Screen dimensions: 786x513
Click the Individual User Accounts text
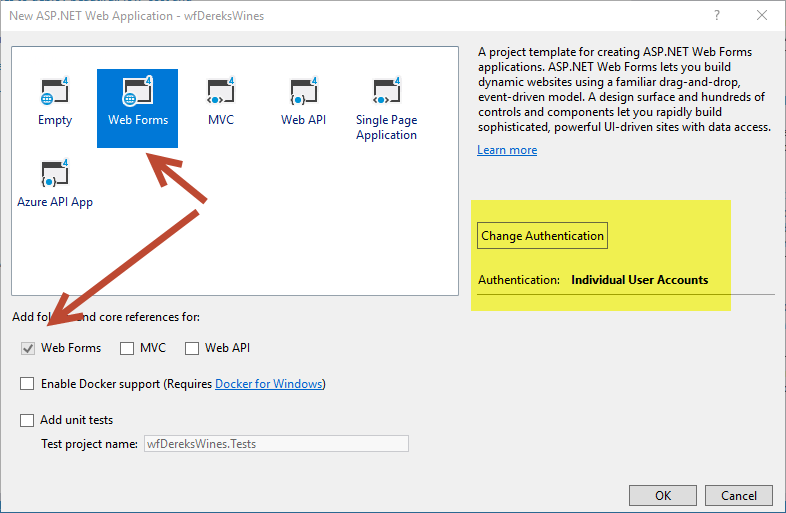(x=640, y=280)
